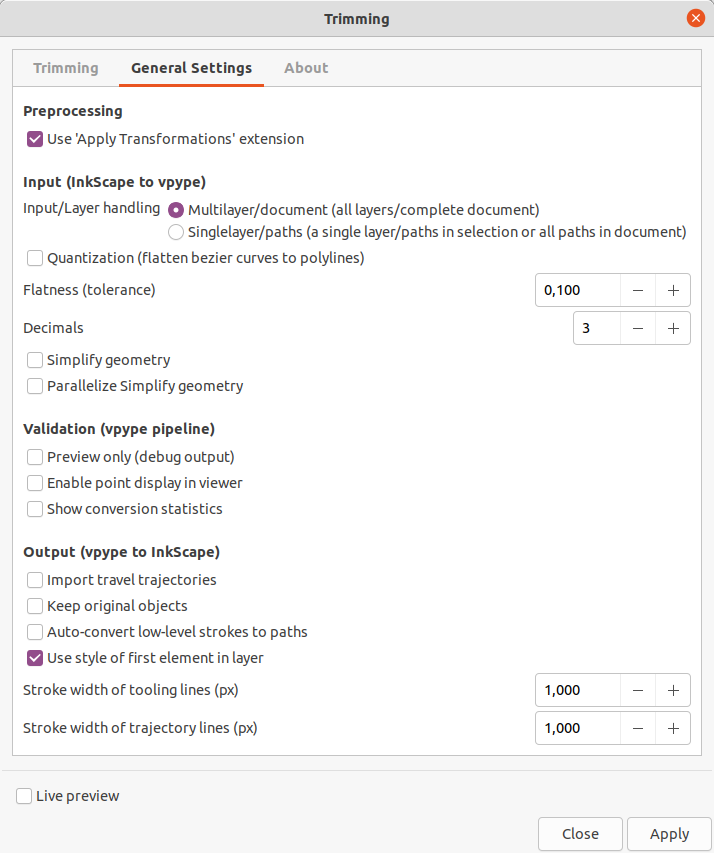Click the Close button
Screen dimensions: 714x853
580,834
